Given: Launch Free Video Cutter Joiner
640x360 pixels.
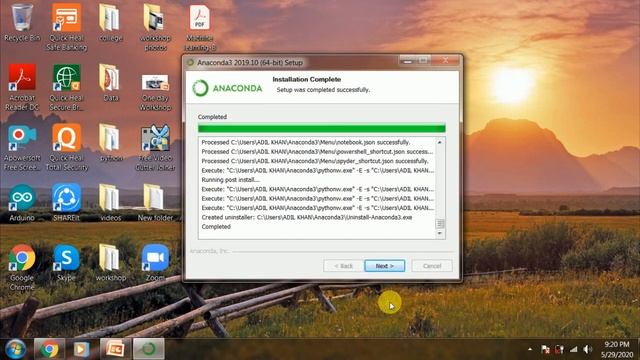Looking at the screenshot, I should point(155,147).
